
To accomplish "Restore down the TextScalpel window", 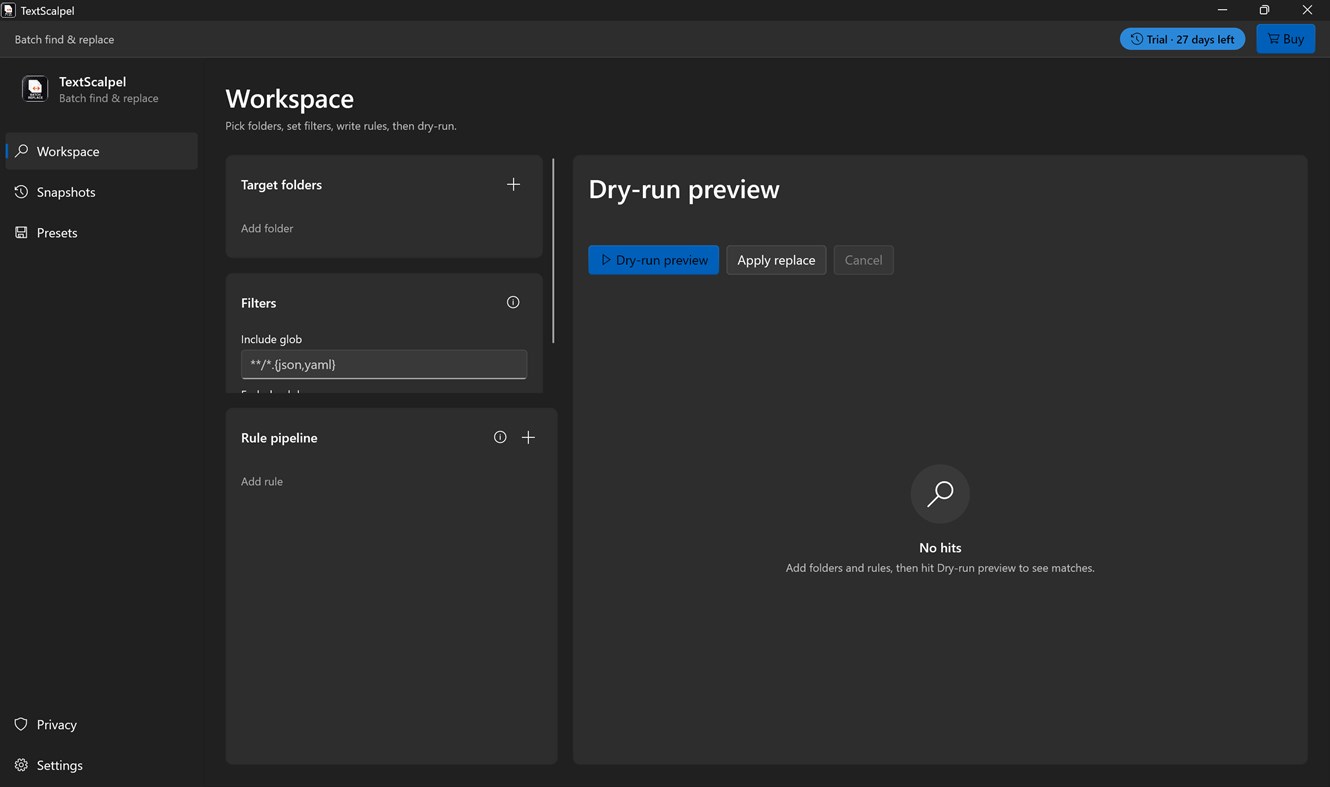I will pyautogui.click(x=1264, y=10).
